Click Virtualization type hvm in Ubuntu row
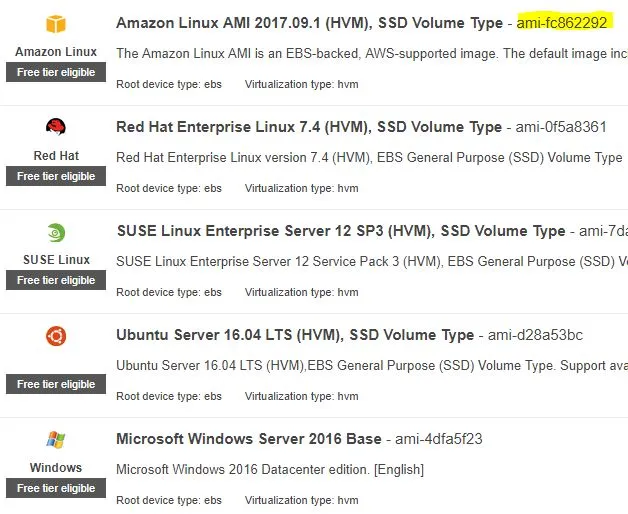 302,396
